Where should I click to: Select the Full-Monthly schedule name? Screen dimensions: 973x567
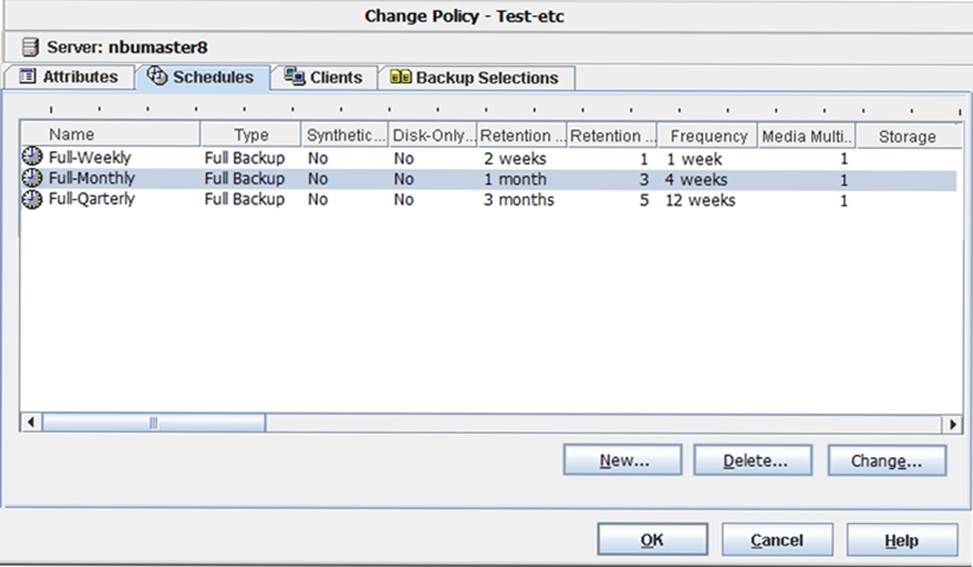pyautogui.click(x=92, y=179)
